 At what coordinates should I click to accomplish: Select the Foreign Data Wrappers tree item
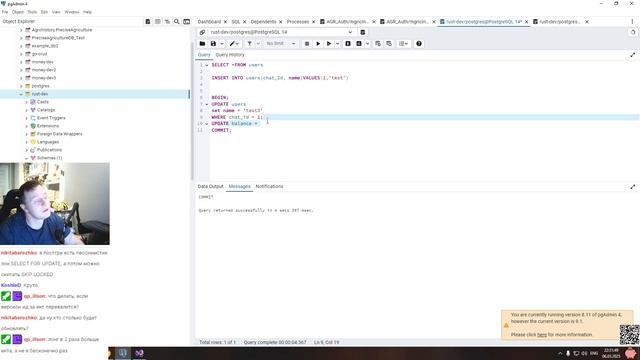tap(60, 134)
